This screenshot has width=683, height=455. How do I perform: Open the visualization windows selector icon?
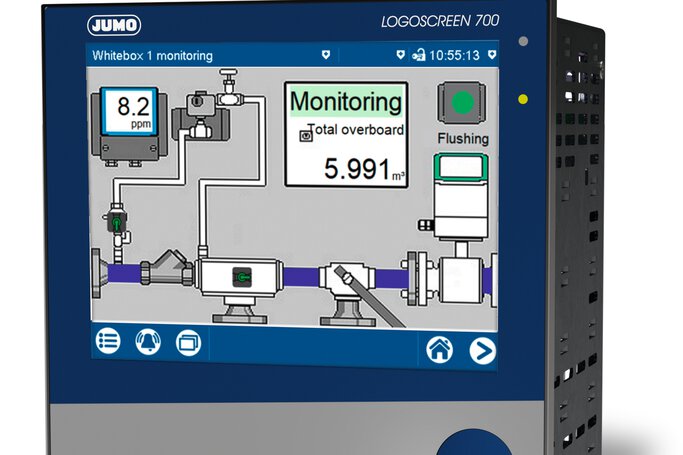(189, 343)
